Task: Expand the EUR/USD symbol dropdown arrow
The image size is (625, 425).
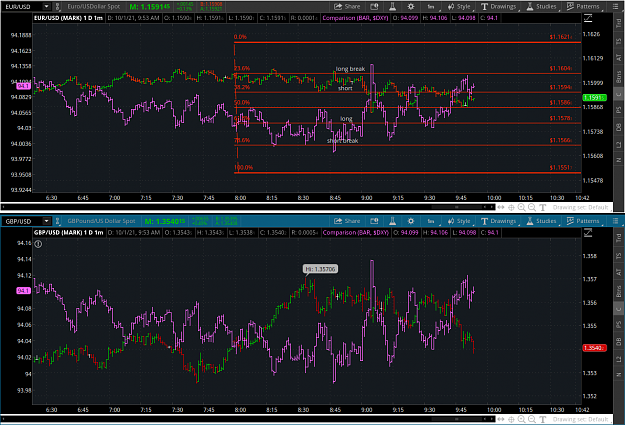Action: click(46, 7)
